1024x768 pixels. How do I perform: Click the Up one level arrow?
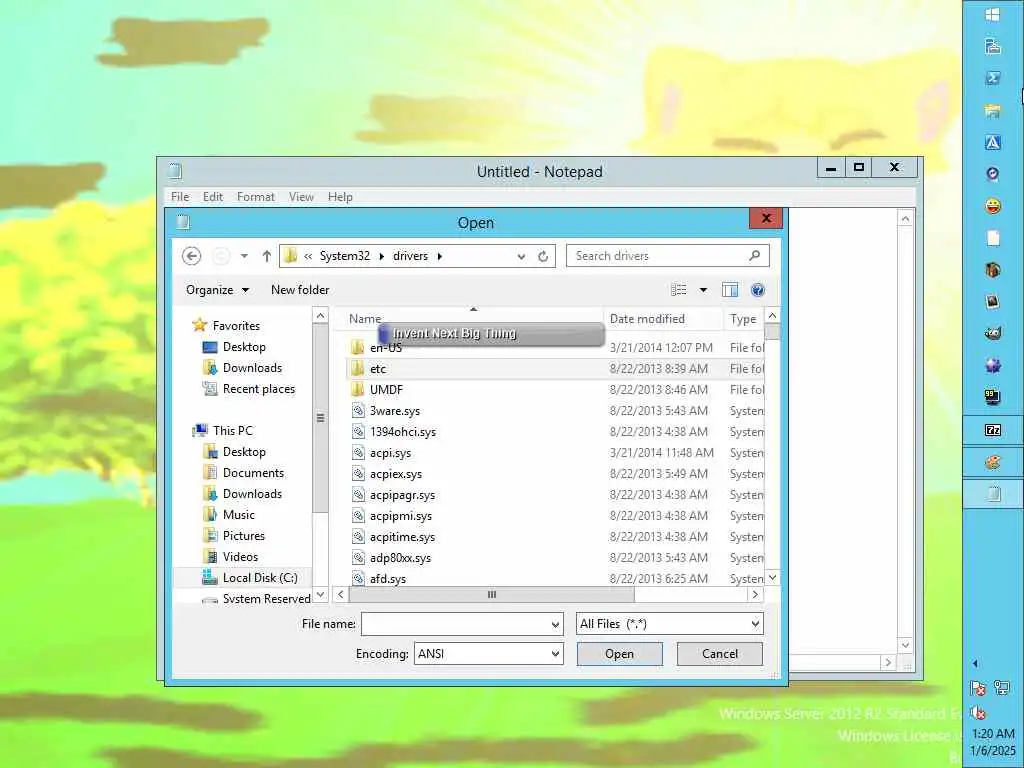(266, 256)
